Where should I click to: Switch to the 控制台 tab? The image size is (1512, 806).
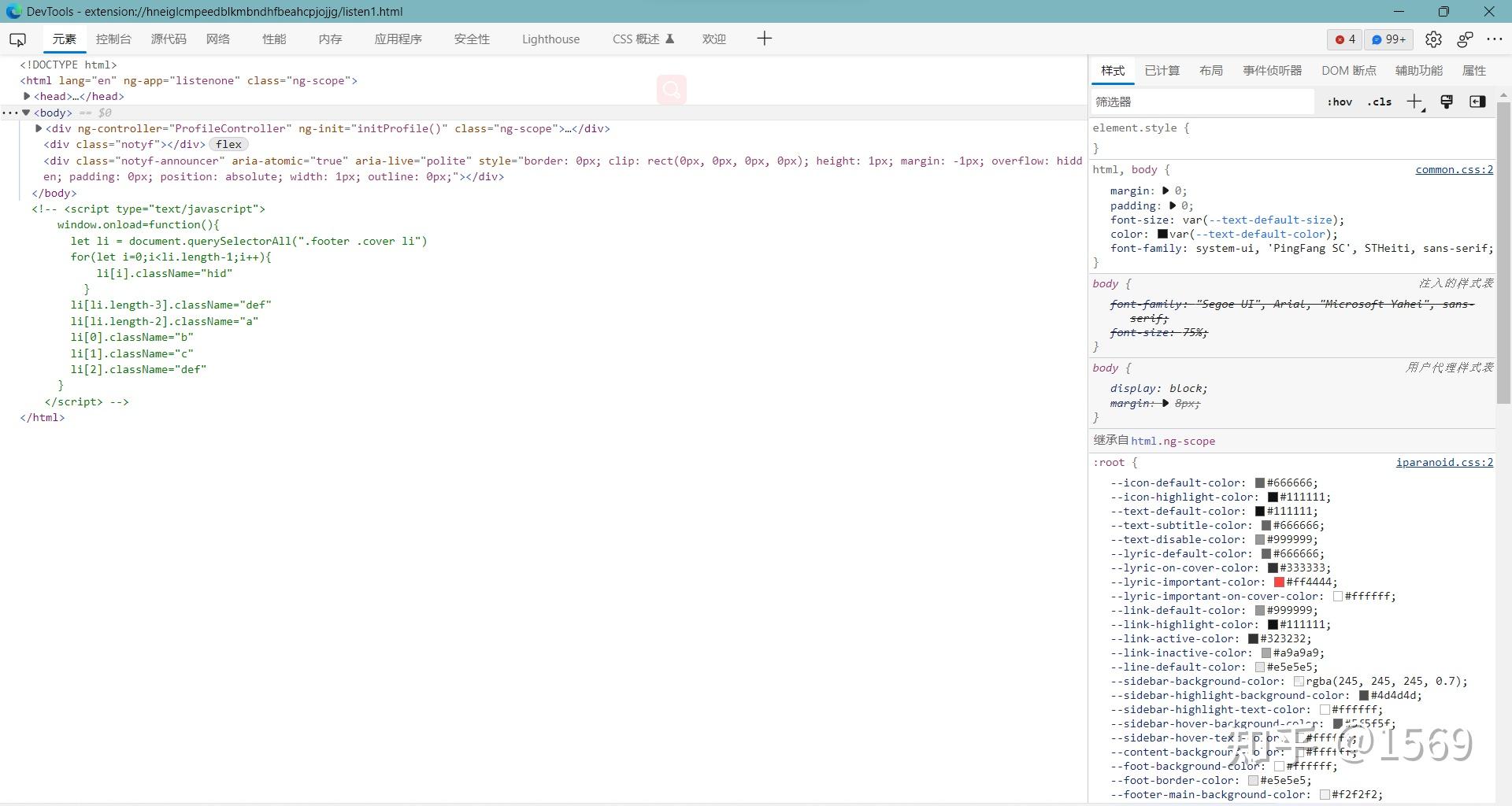click(113, 39)
